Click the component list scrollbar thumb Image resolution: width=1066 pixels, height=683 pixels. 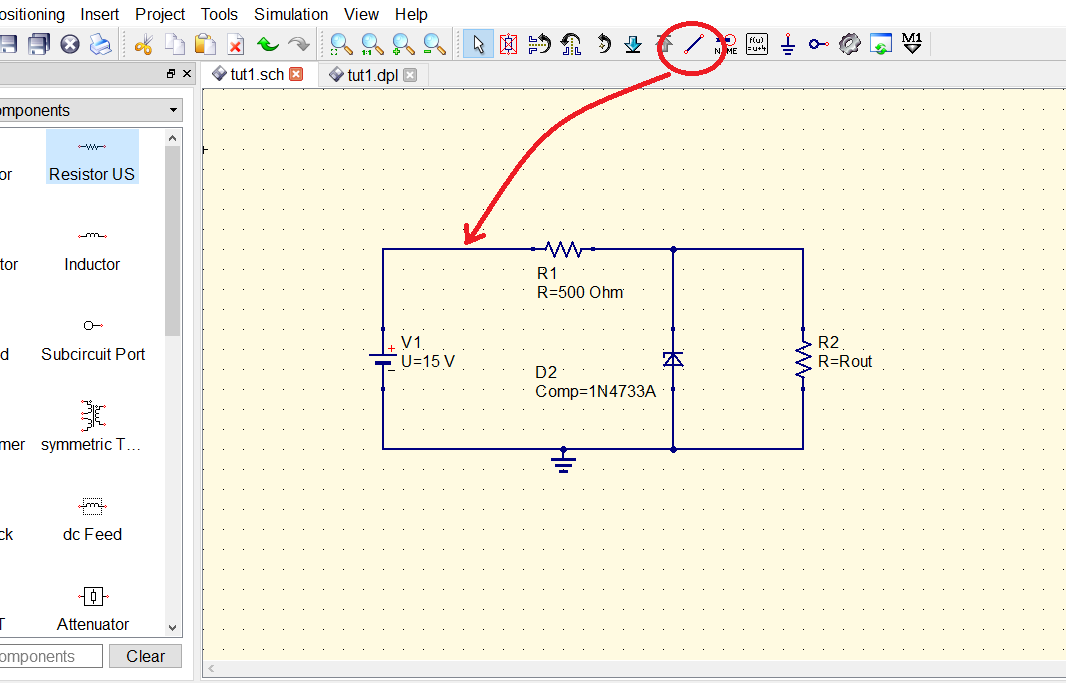point(173,241)
